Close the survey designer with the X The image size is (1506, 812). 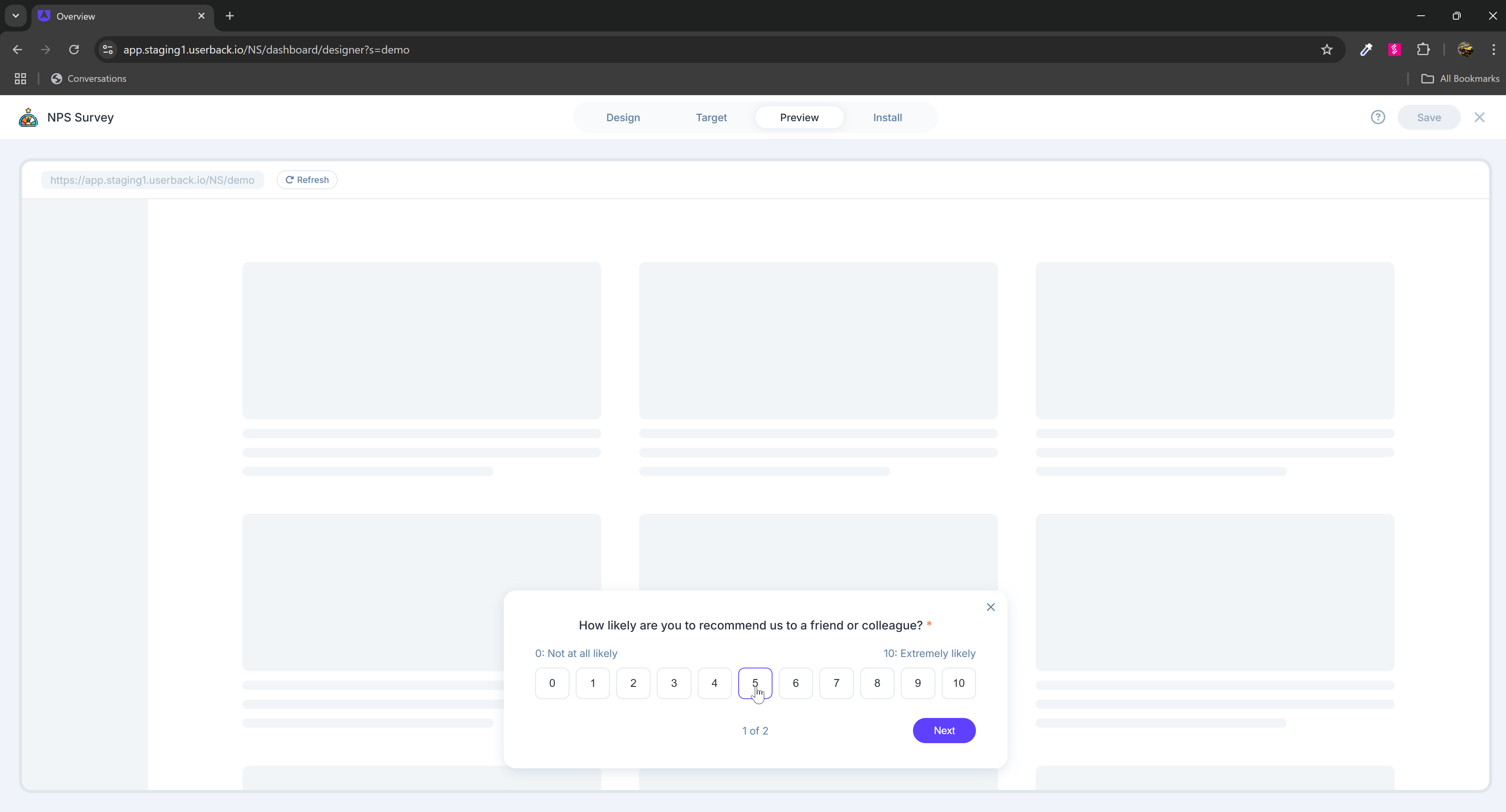click(x=1479, y=118)
